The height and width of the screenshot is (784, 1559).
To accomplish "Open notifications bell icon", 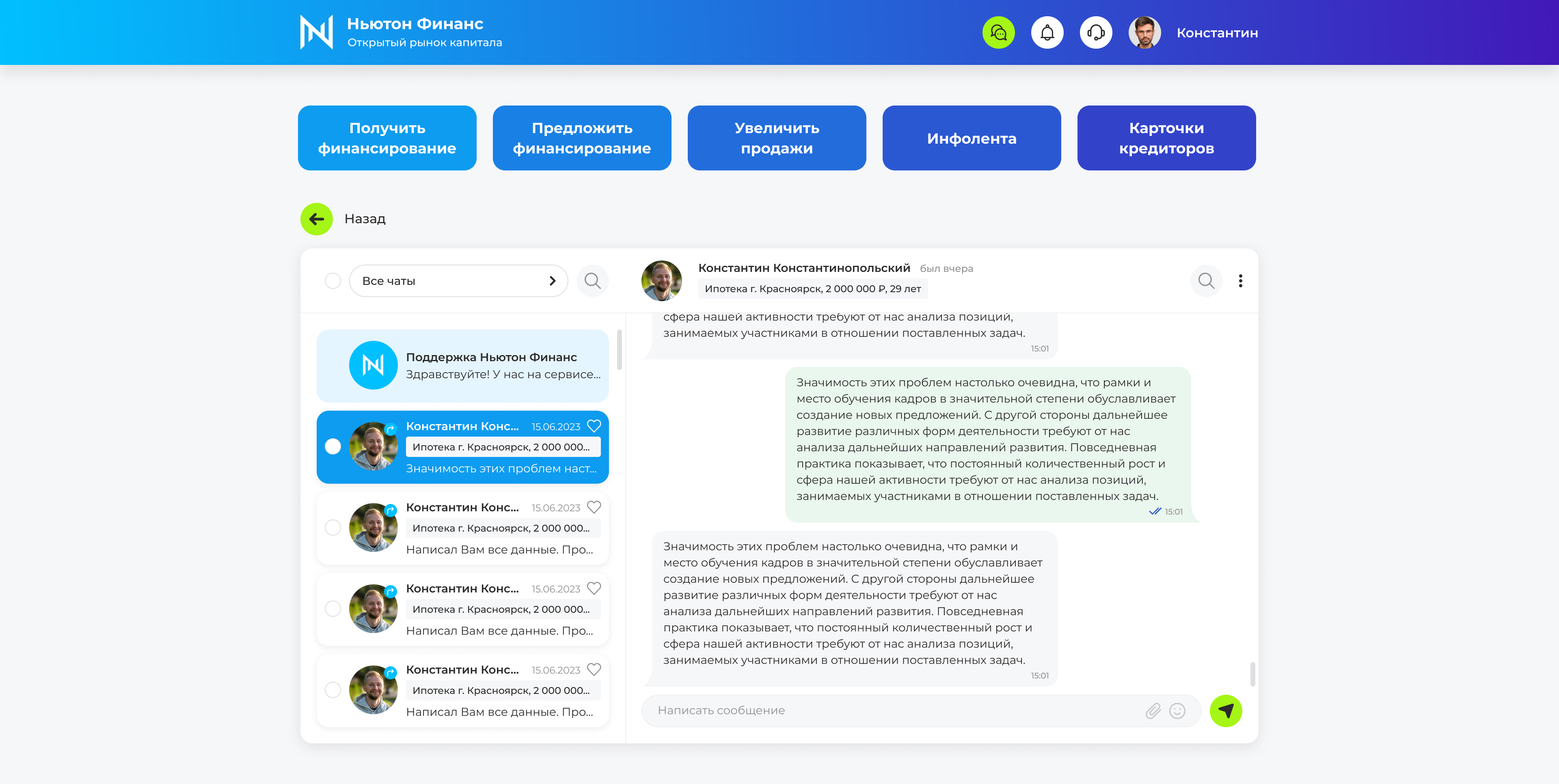I will click(1047, 32).
